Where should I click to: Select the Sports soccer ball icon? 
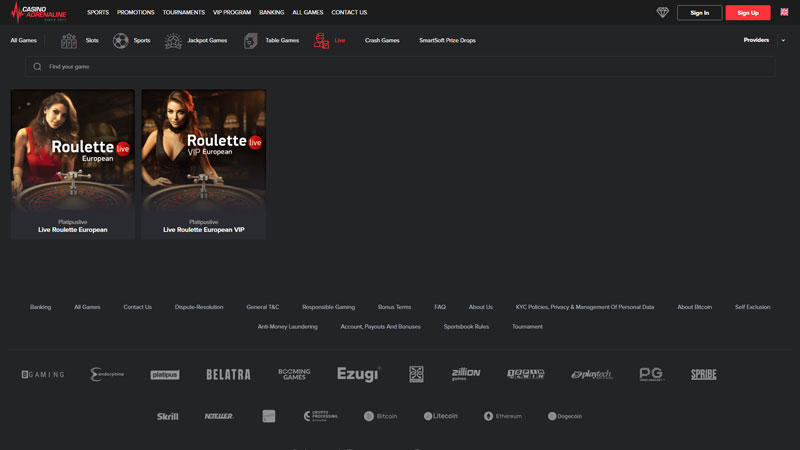[x=120, y=40]
